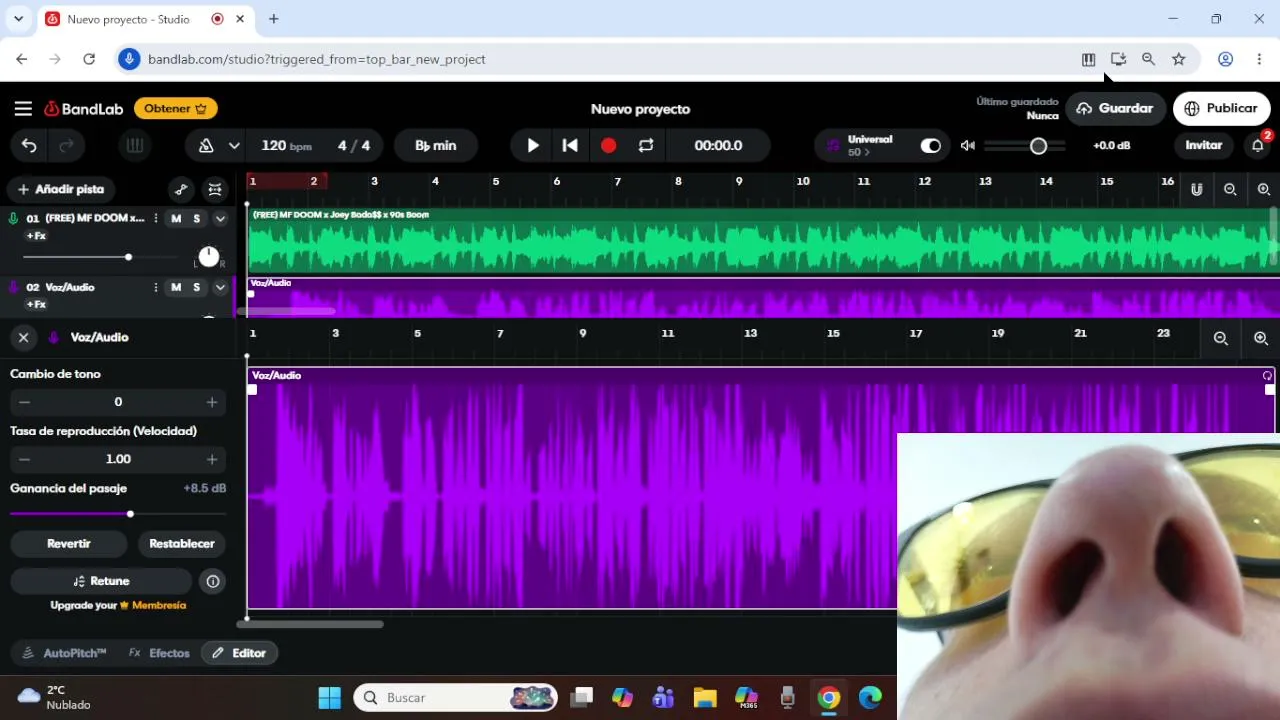Change the 4 / 4 time signature

(x=354, y=146)
